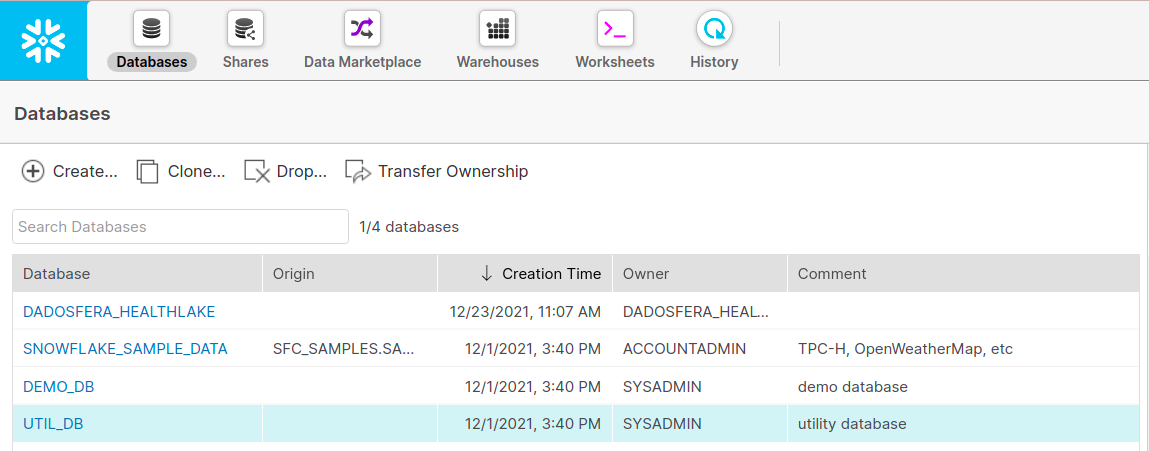This screenshot has width=1149, height=451.
Task: Click the SFC_SAMPLES.SA... origin cell
Action: pyautogui.click(x=344, y=349)
